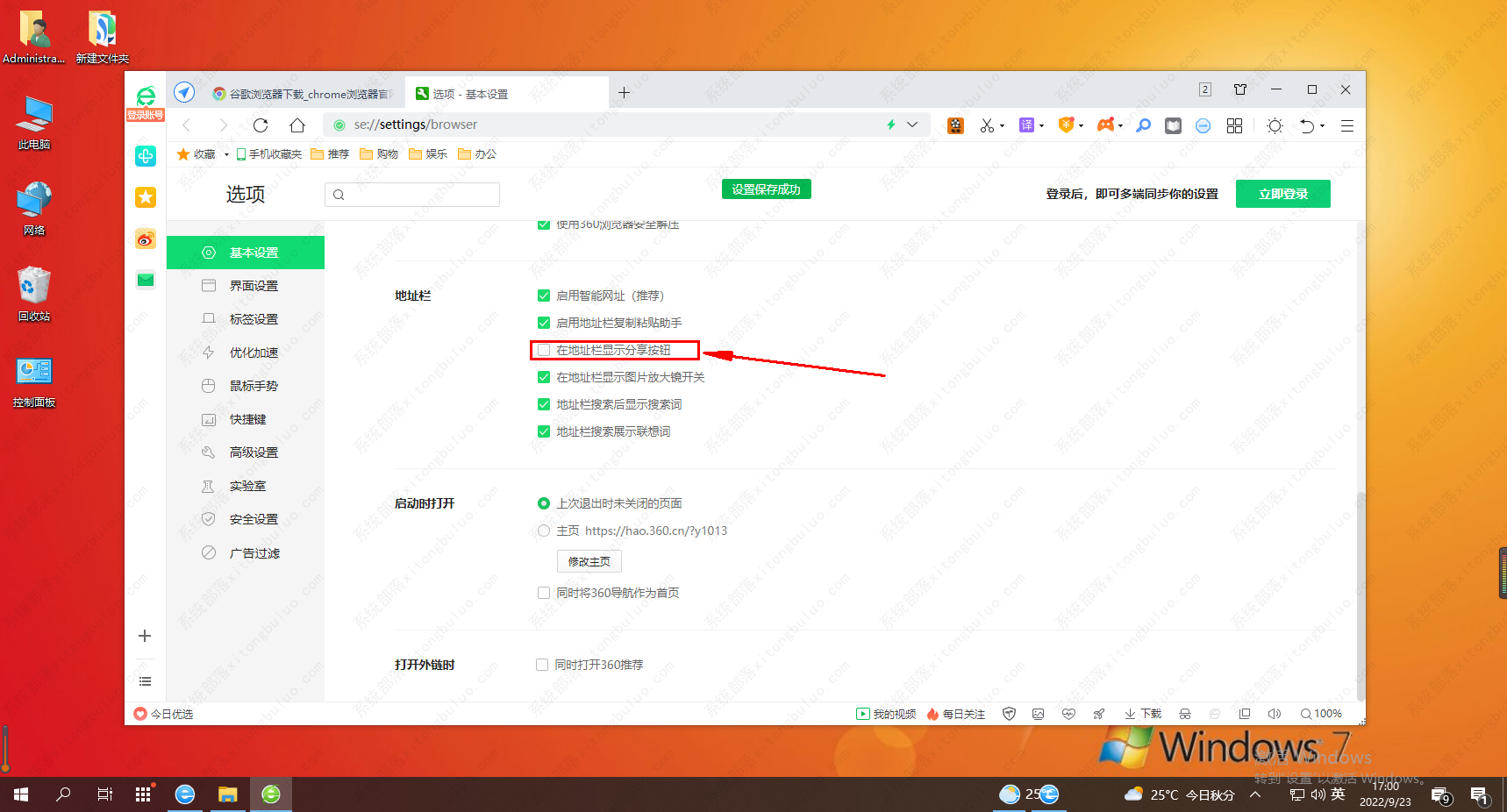Expand the 收藏 bookmarks dropdown arrow
The width and height of the screenshot is (1507, 812).
(226, 154)
